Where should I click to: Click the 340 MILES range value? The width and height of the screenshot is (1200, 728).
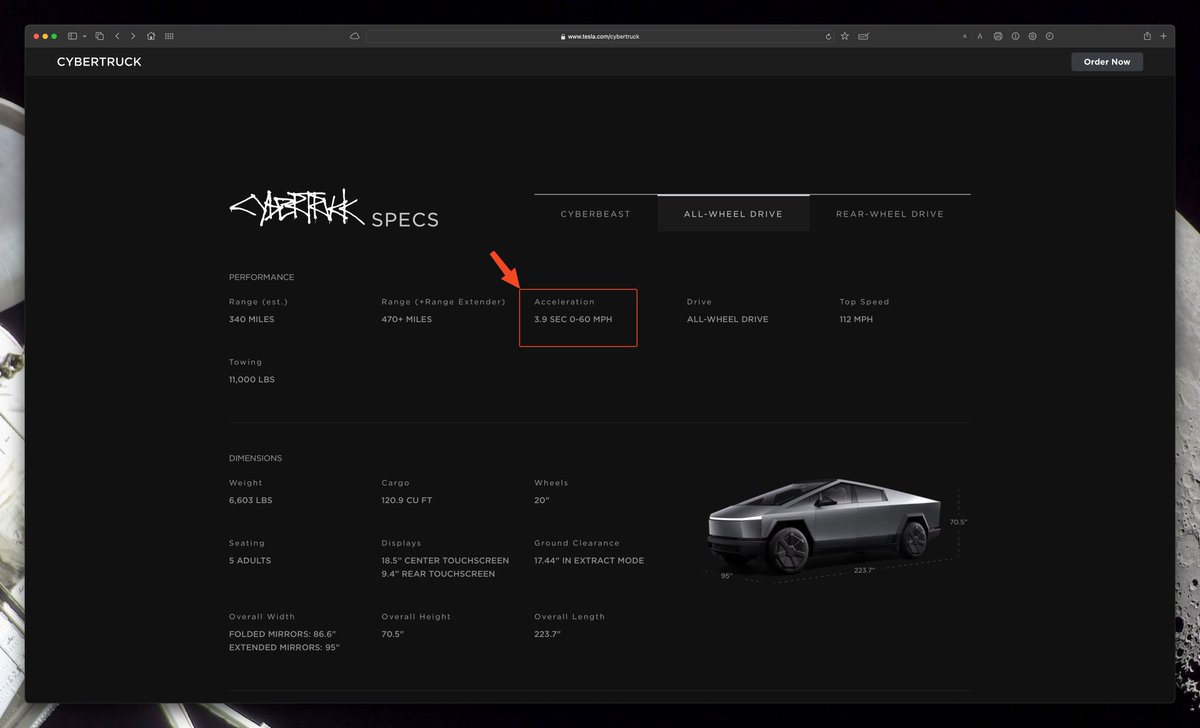(252, 320)
